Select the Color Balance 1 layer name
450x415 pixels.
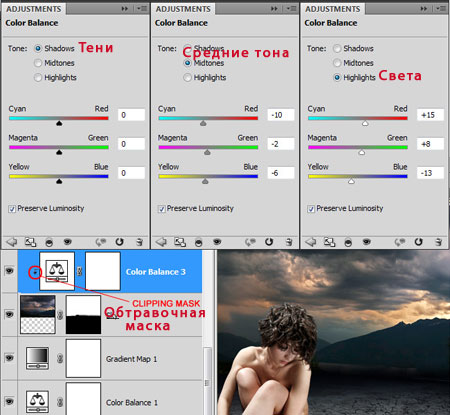131,402
